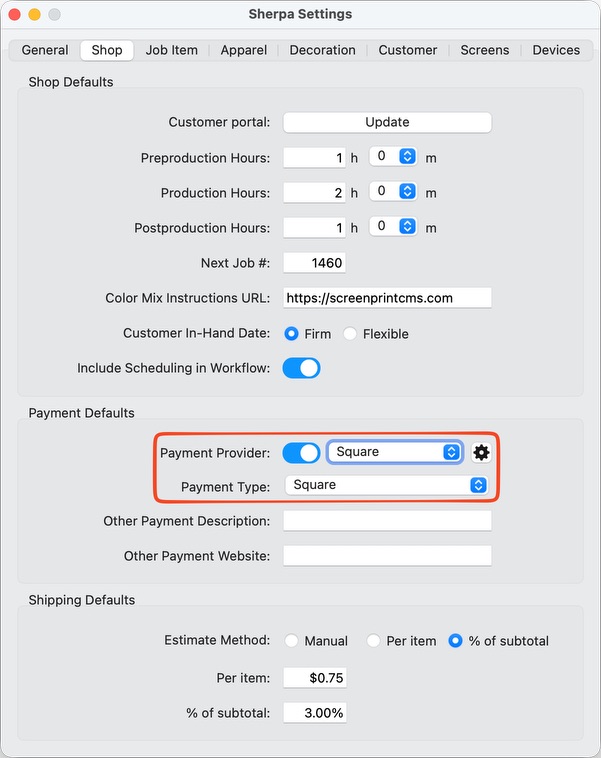Focus the Per item price field
Screen dimensions: 601x758
point(315,678)
